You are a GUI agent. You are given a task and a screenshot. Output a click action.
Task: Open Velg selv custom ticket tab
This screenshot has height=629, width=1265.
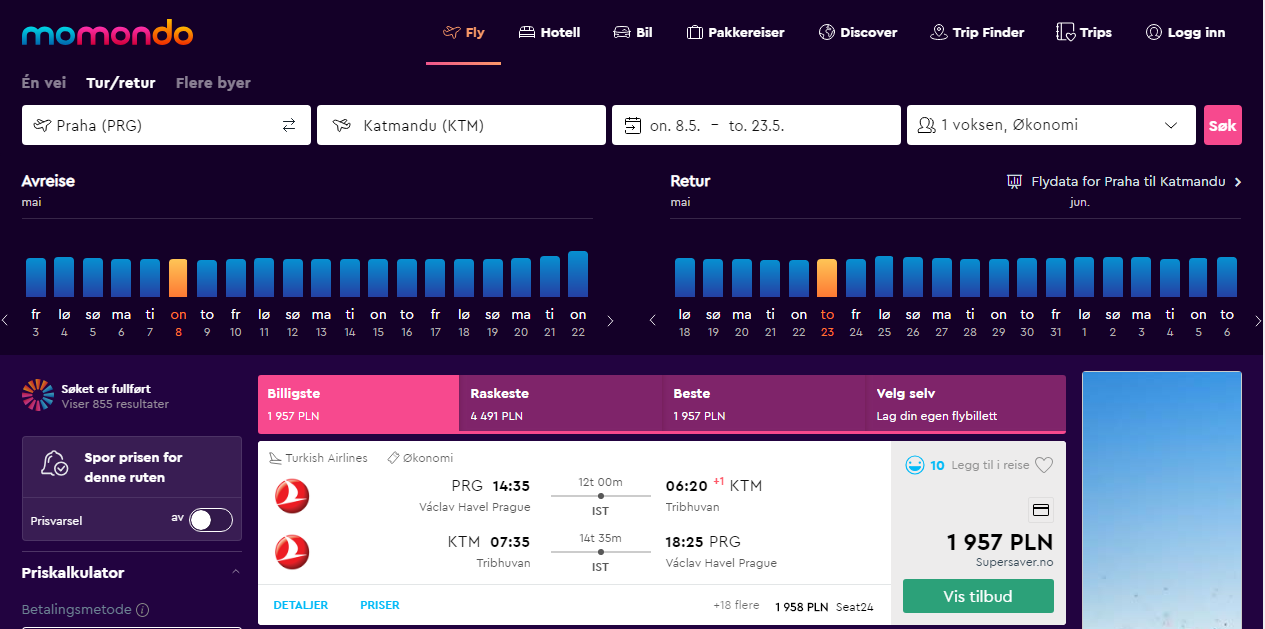tap(966, 404)
